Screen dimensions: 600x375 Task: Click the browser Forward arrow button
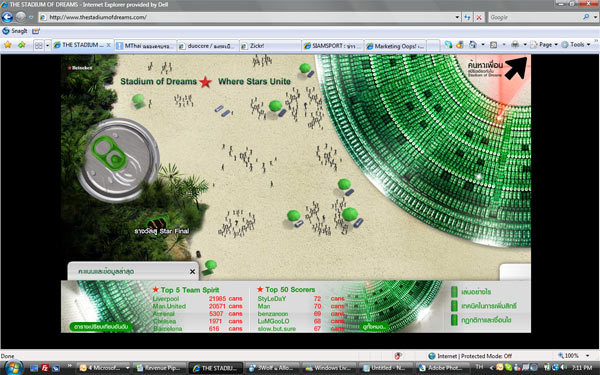21,17
